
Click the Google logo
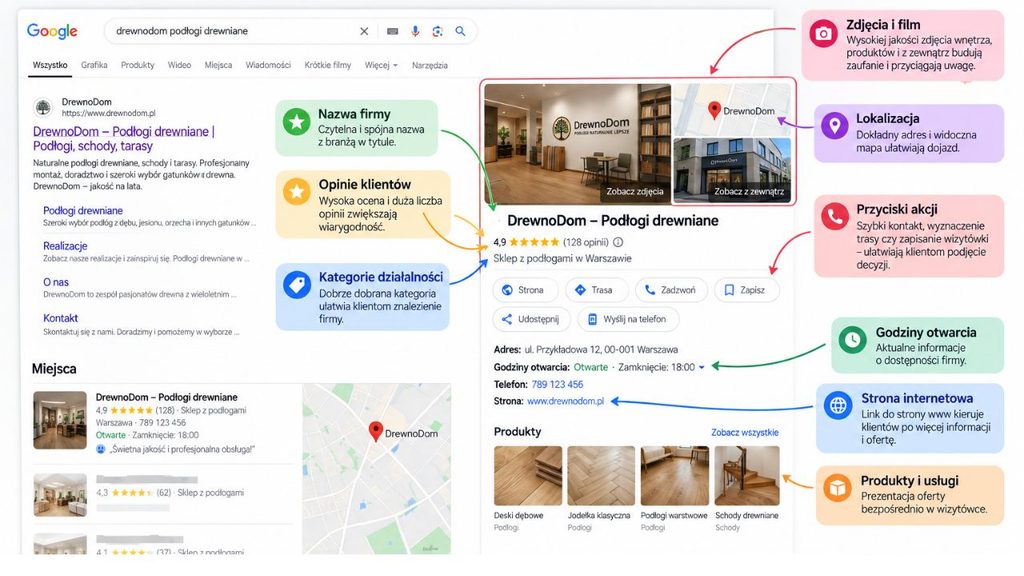52,31
